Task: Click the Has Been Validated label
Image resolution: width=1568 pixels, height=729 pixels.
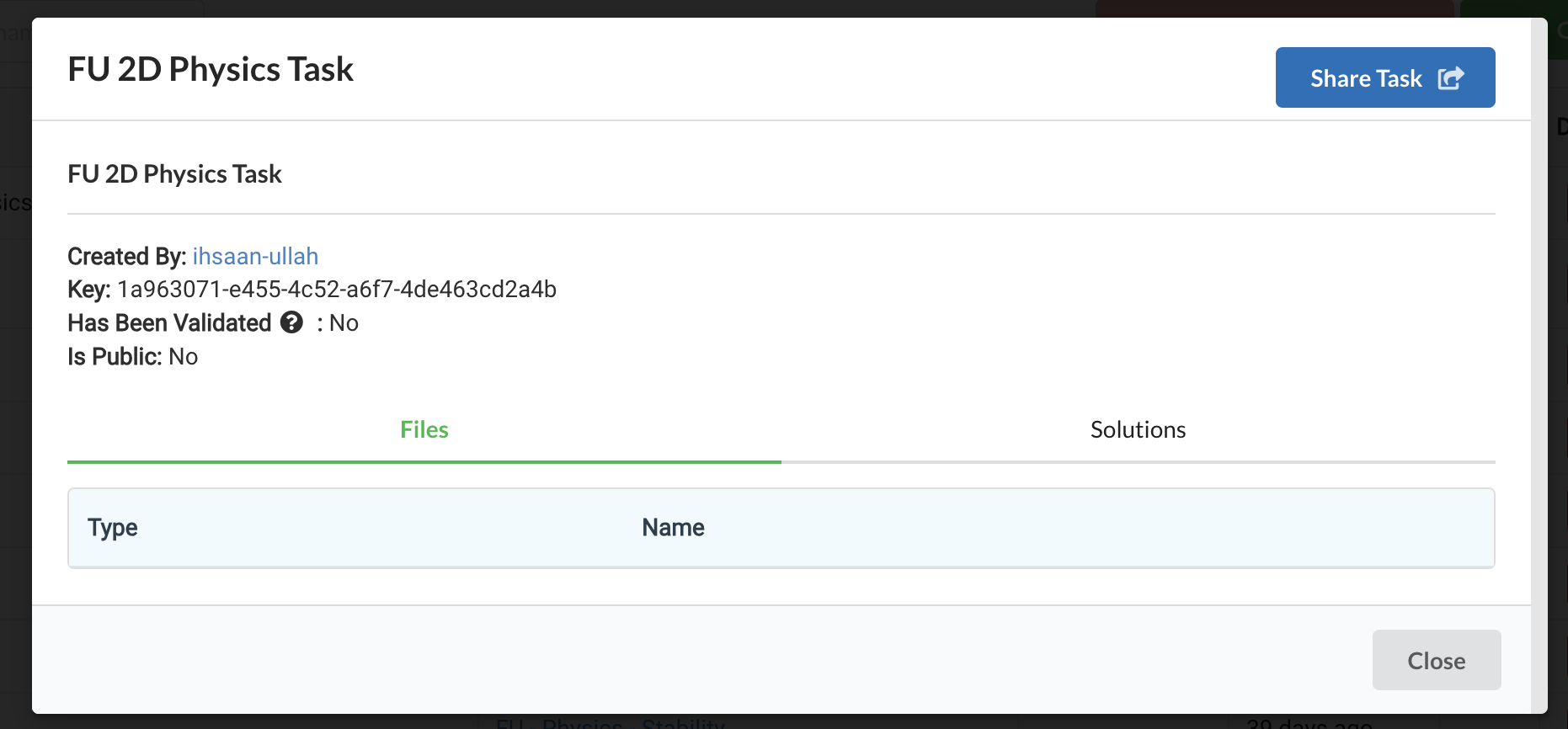Action: 168,322
